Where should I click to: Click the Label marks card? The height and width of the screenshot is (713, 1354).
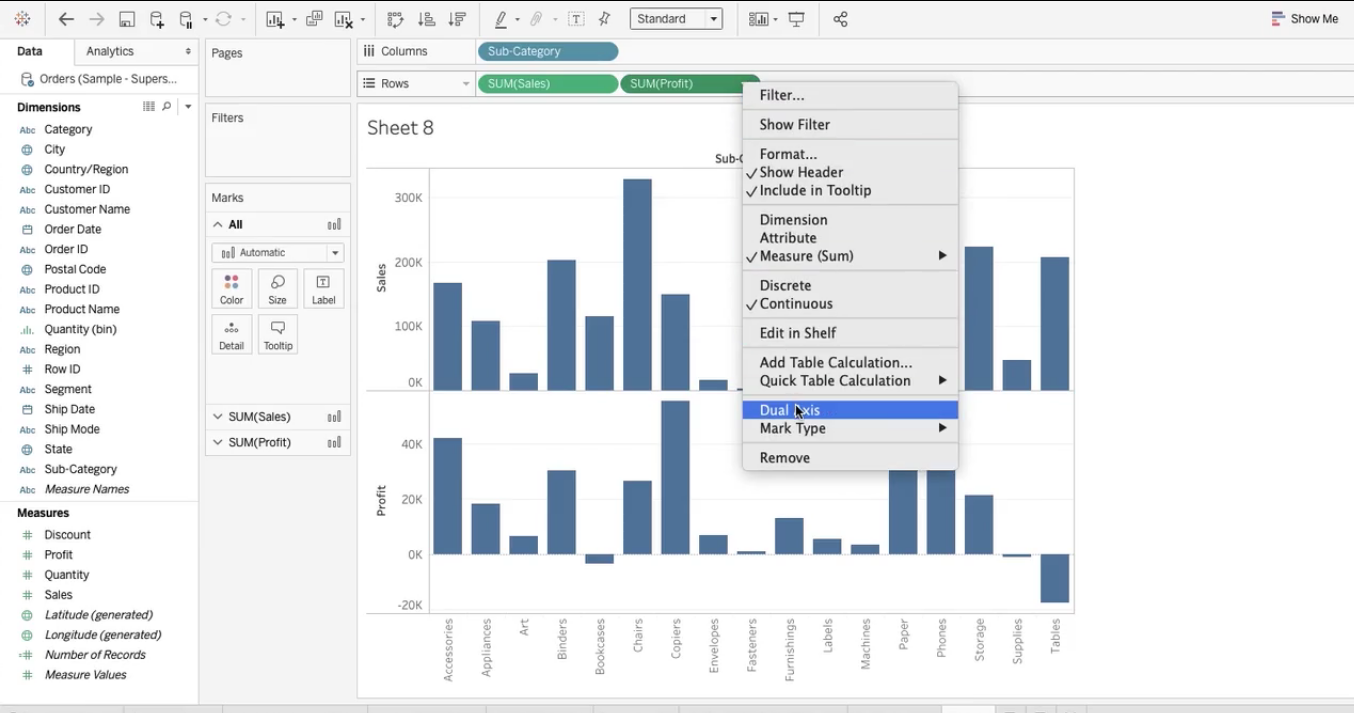(x=323, y=289)
